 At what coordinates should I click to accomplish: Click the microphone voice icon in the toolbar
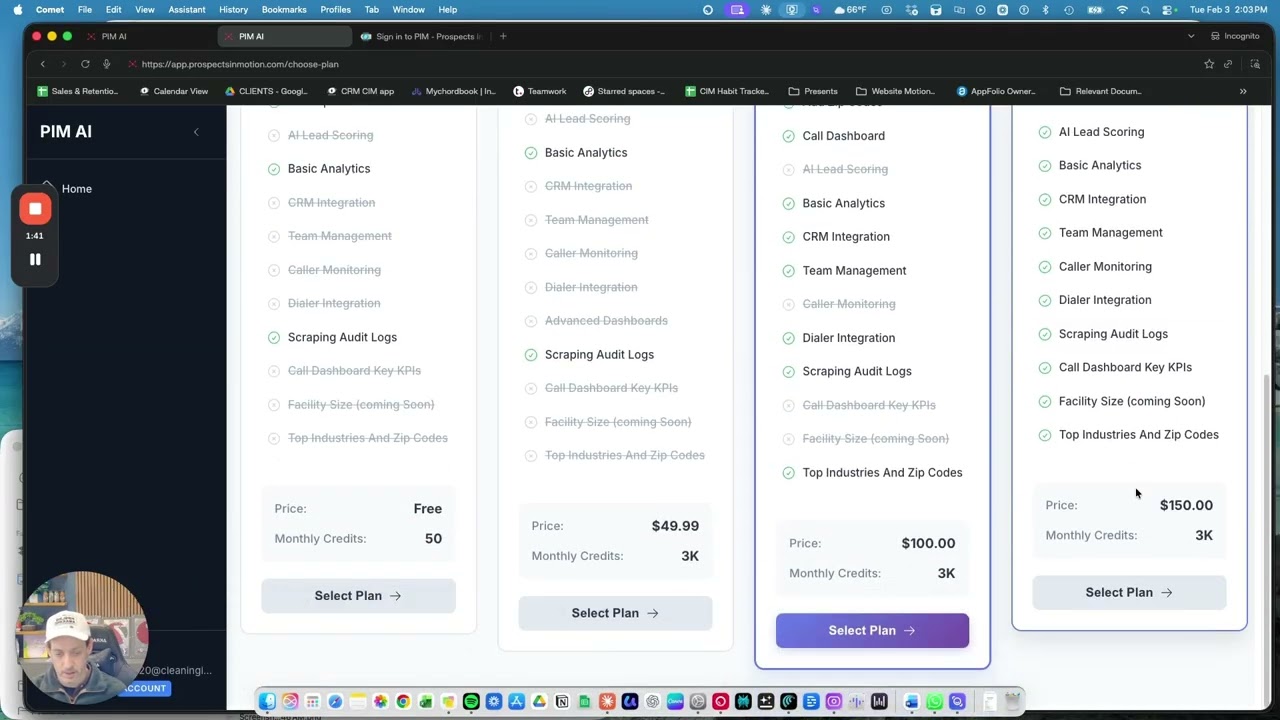coord(107,64)
